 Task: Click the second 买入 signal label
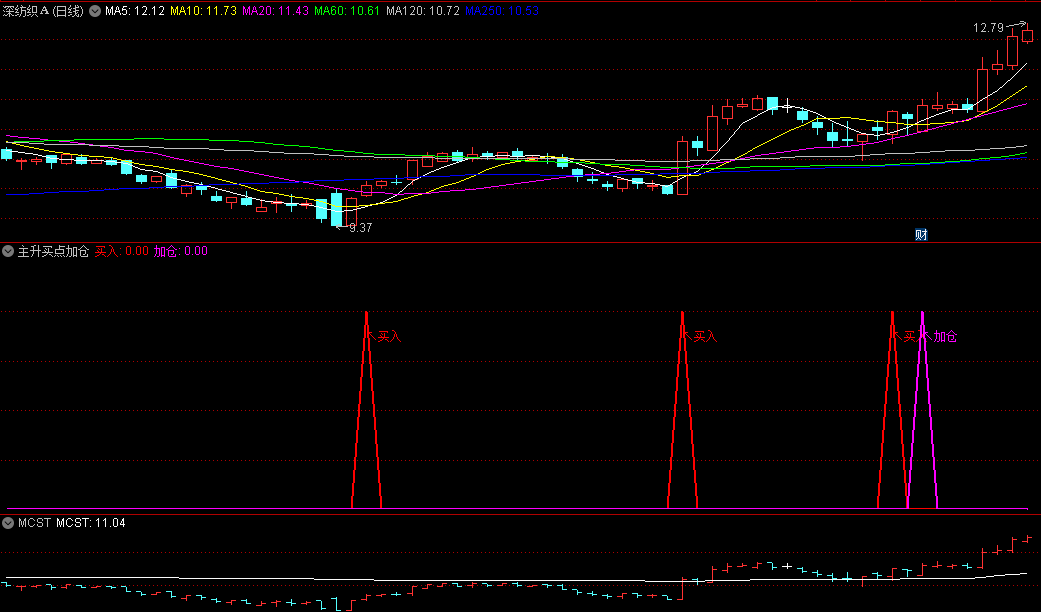pyautogui.click(x=705, y=337)
